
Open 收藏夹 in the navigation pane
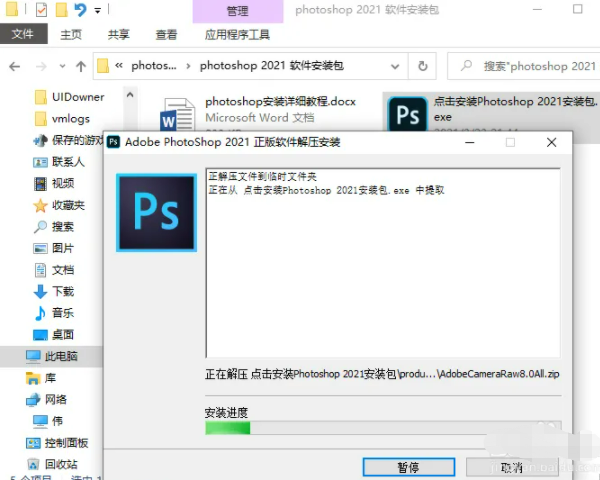[x=59, y=205]
